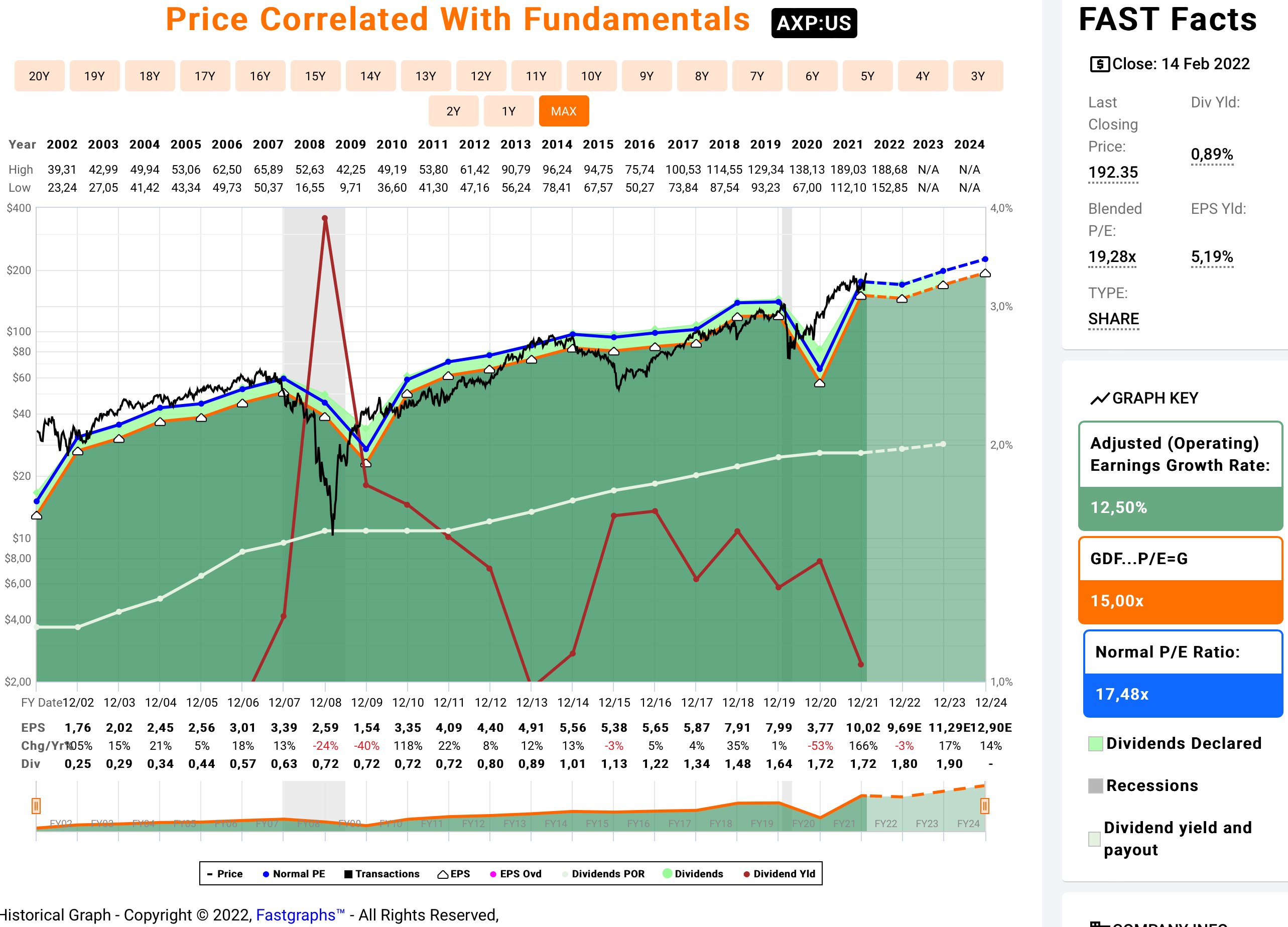Open the Blended P/E 19,28x value
The height and width of the screenshot is (927, 1288).
point(1111,256)
